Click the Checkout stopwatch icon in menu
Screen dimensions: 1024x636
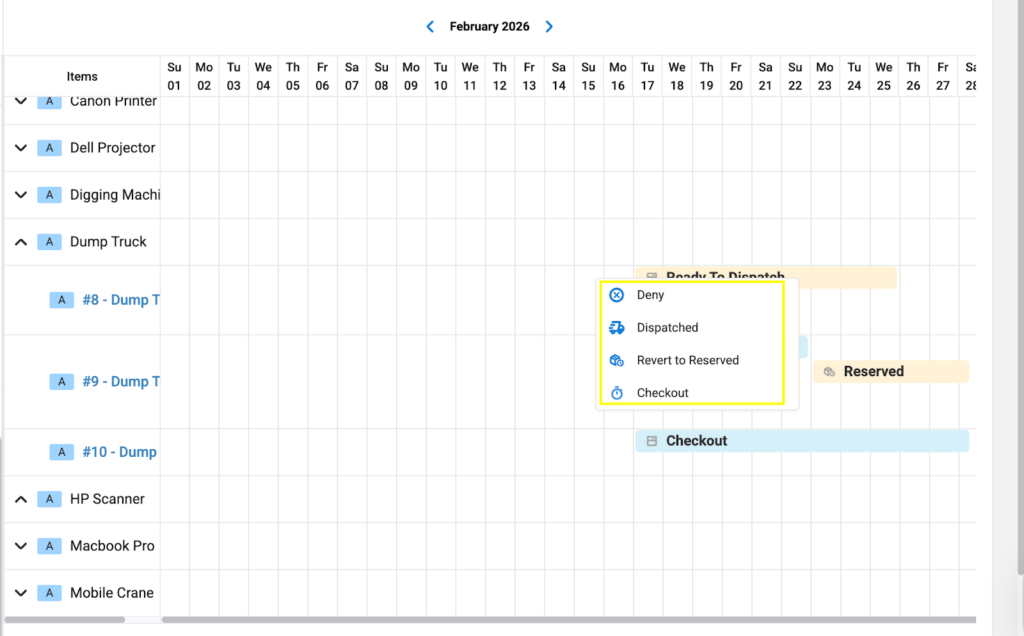[617, 393]
